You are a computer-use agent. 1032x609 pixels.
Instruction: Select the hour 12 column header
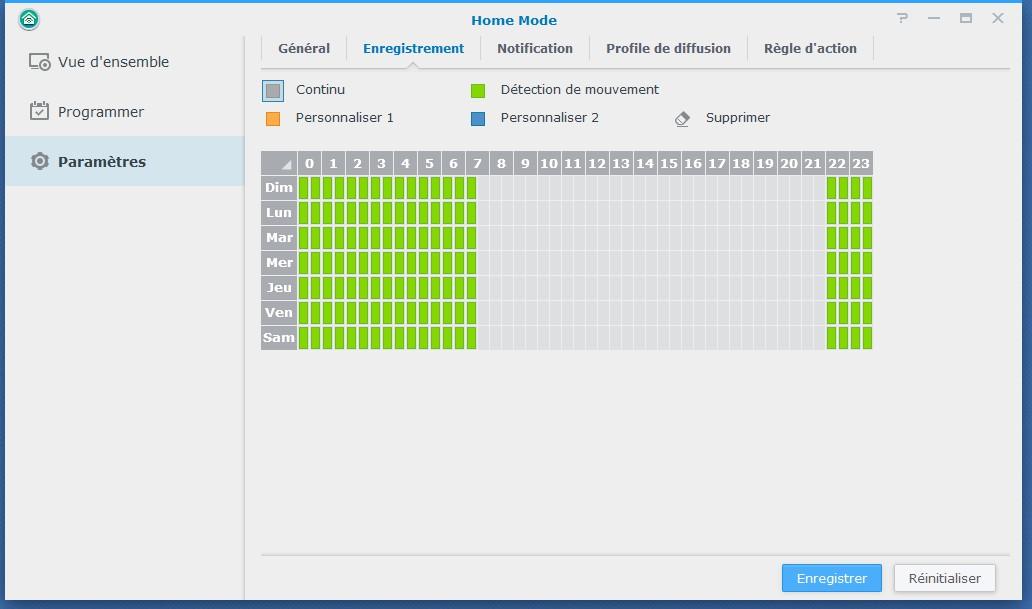[x=597, y=164]
